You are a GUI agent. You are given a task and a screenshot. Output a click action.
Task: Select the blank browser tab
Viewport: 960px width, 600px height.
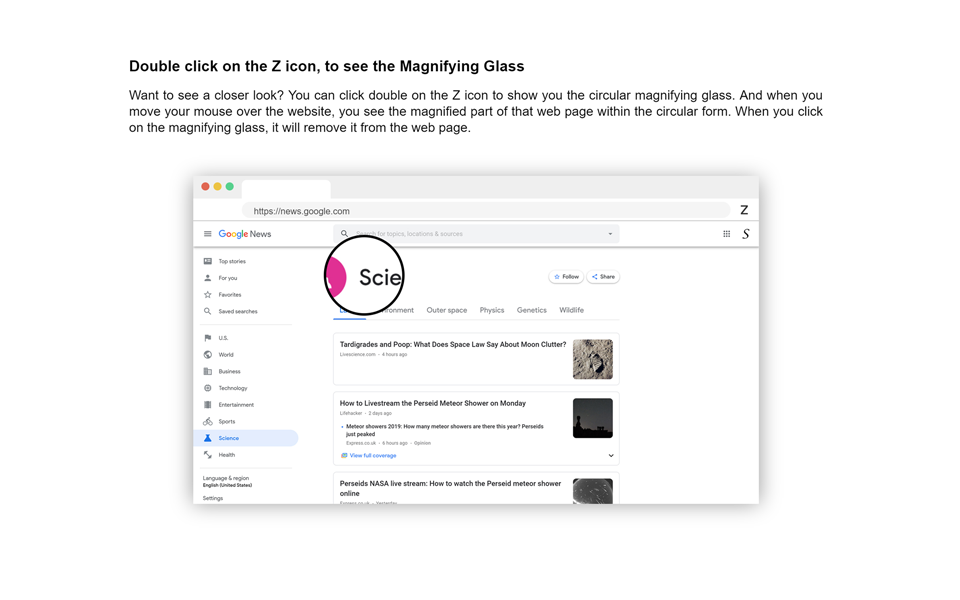(286, 189)
